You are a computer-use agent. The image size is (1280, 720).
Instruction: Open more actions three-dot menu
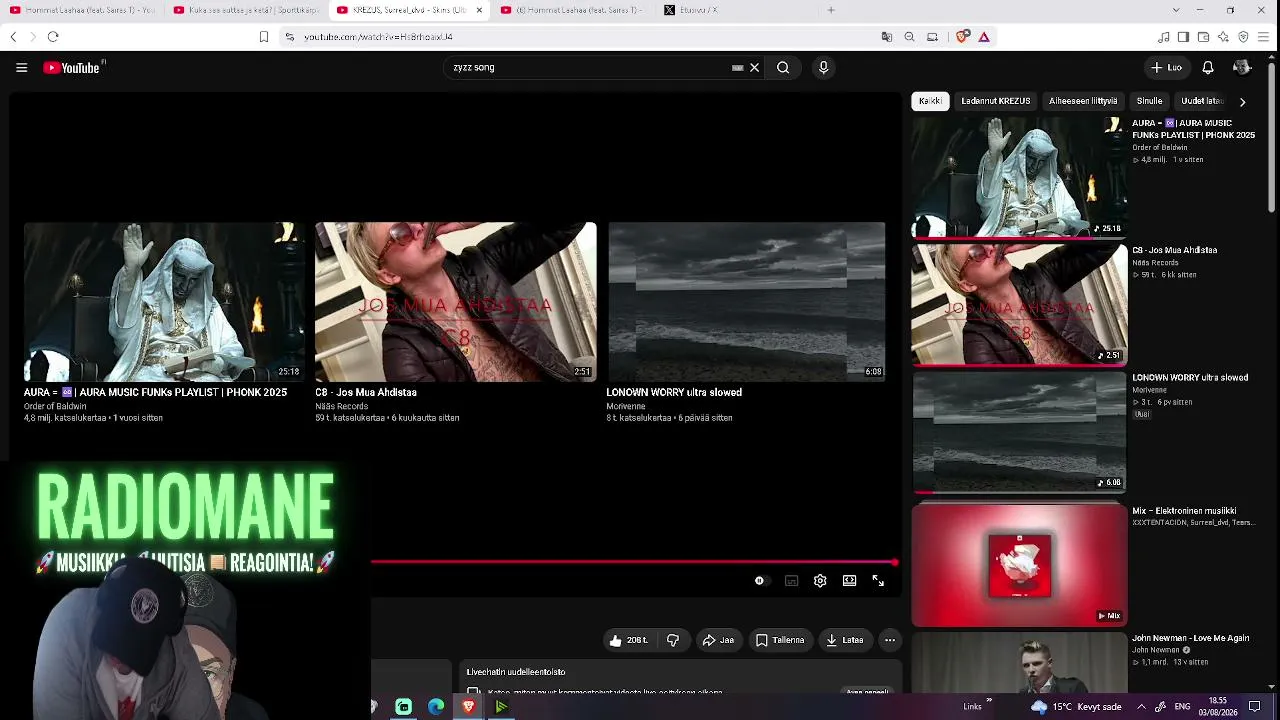[x=890, y=640]
